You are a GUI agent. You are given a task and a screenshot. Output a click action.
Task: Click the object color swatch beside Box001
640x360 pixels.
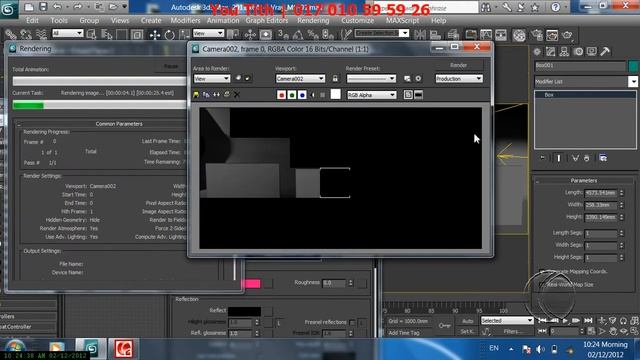pos(633,65)
